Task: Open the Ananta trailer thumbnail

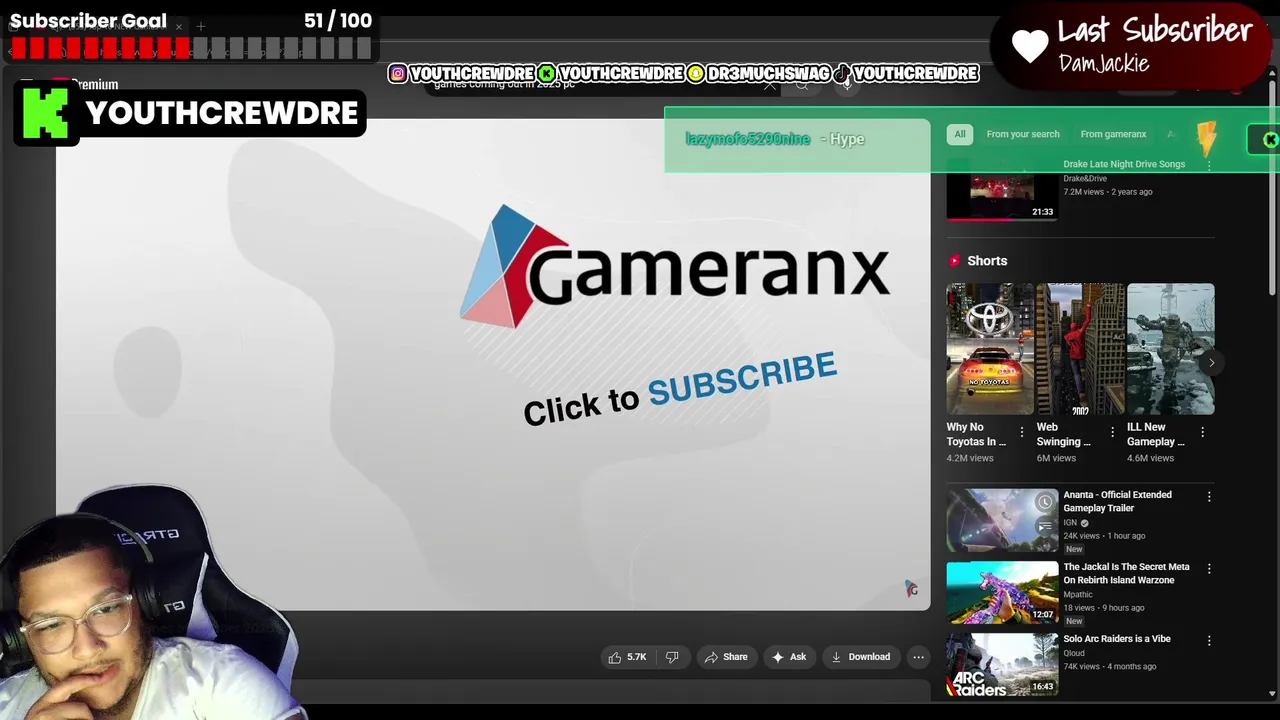Action: [x=1002, y=520]
